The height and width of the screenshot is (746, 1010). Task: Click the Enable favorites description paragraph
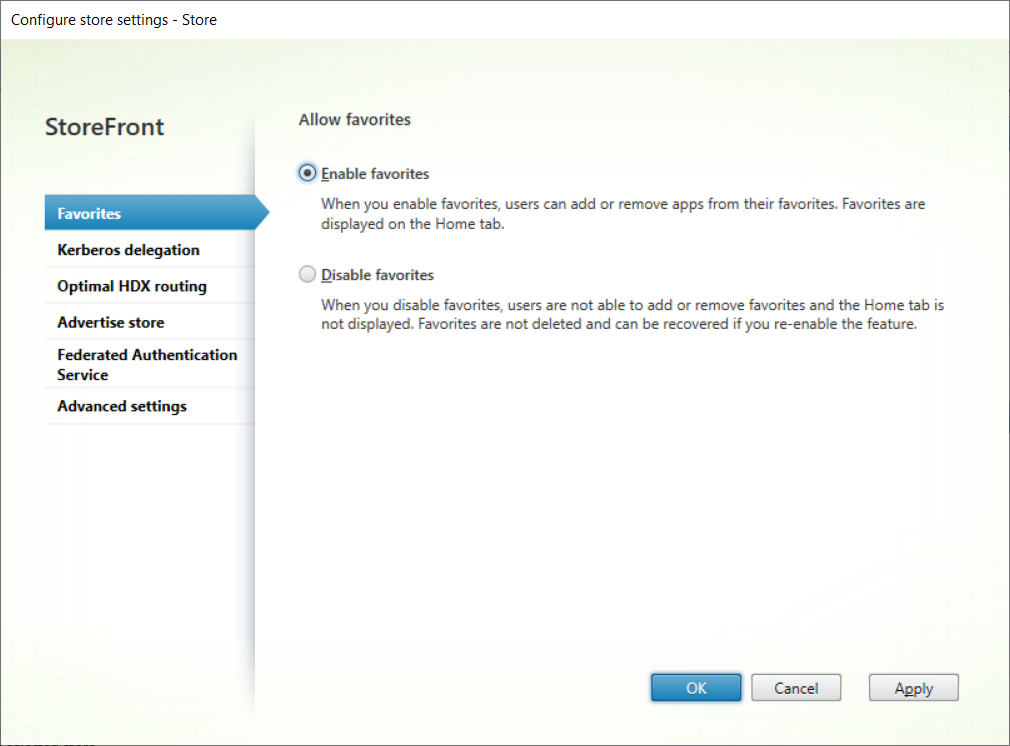pyautogui.click(x=622, y=213)
